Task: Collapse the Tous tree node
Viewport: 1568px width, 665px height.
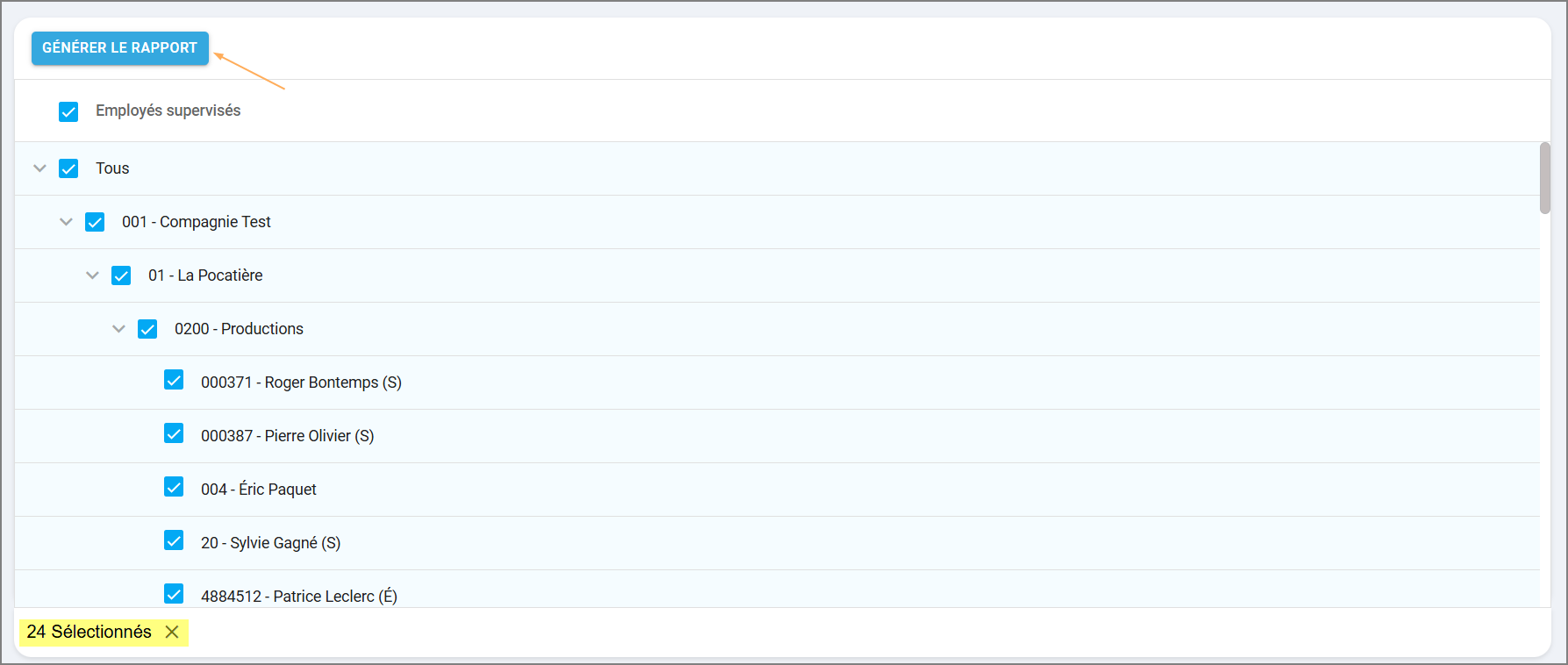Action: 39,168
